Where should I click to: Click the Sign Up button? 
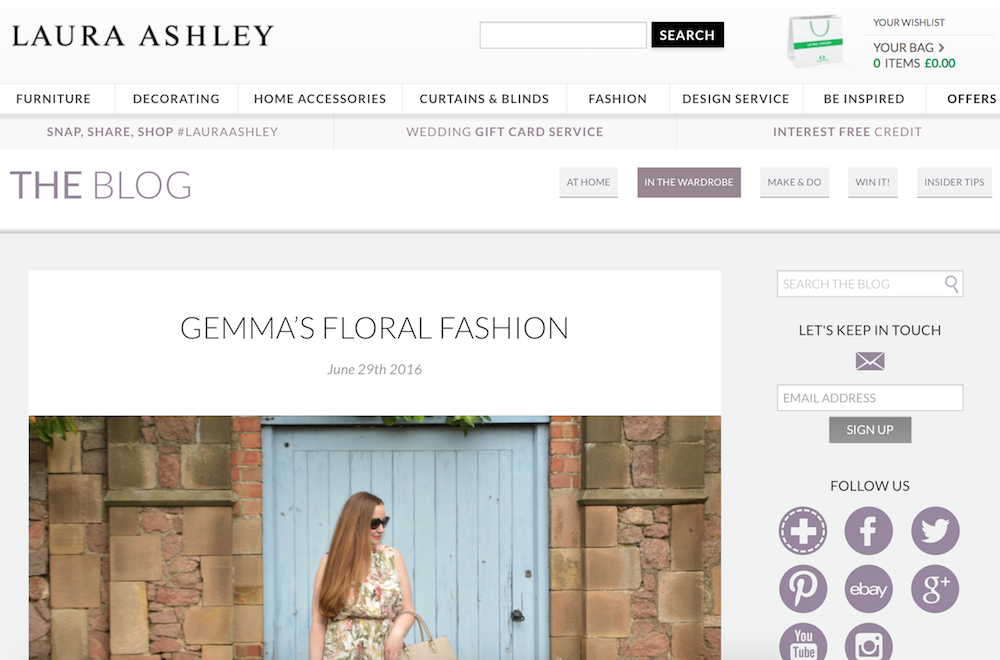[870, 430]
